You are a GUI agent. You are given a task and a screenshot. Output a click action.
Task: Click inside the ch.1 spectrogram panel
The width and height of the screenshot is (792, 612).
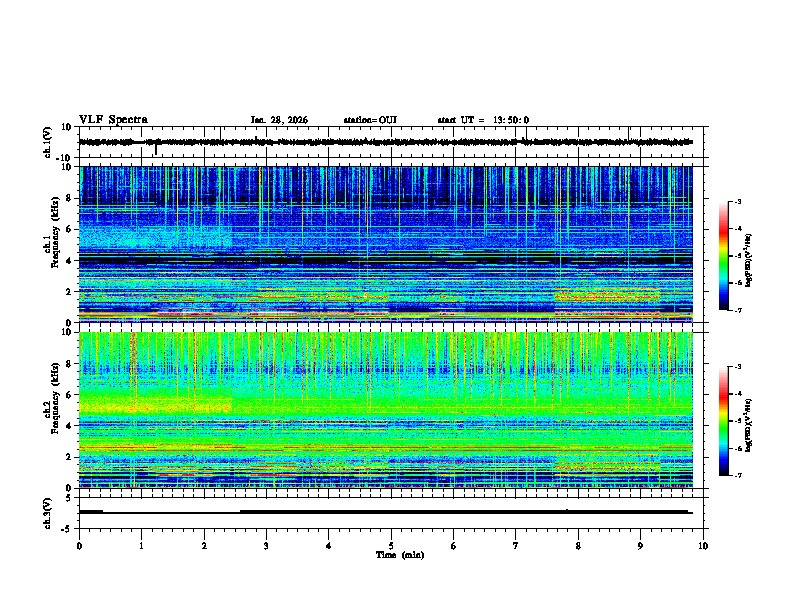tap(386, 244)
